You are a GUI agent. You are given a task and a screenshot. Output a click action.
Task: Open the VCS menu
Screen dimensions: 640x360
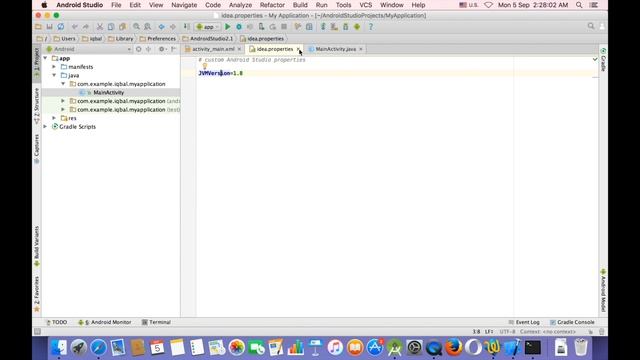(x=366, y=5)
